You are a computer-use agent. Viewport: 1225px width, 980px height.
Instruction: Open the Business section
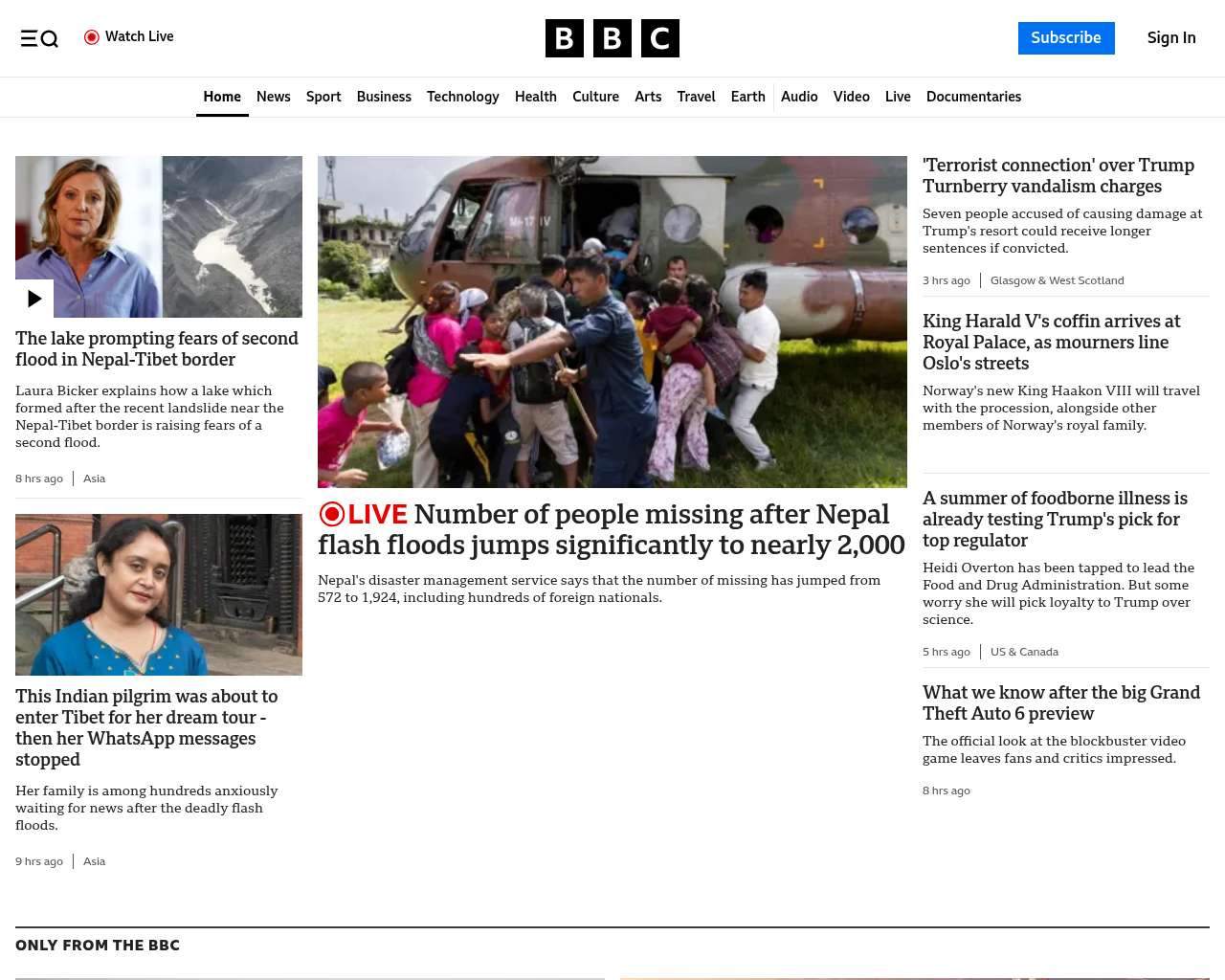pos(384,97)
